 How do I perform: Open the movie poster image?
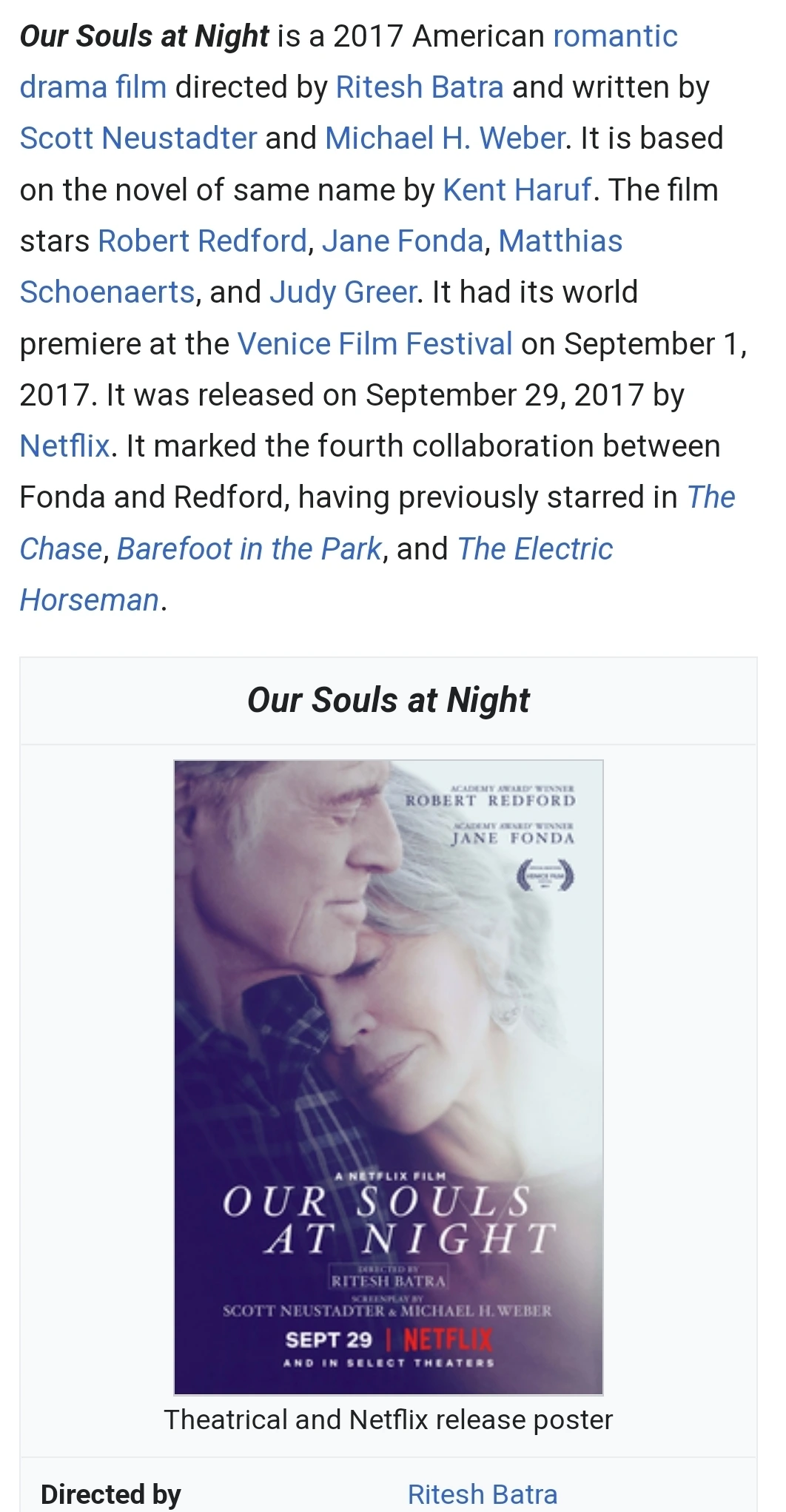pos(389,1078)
